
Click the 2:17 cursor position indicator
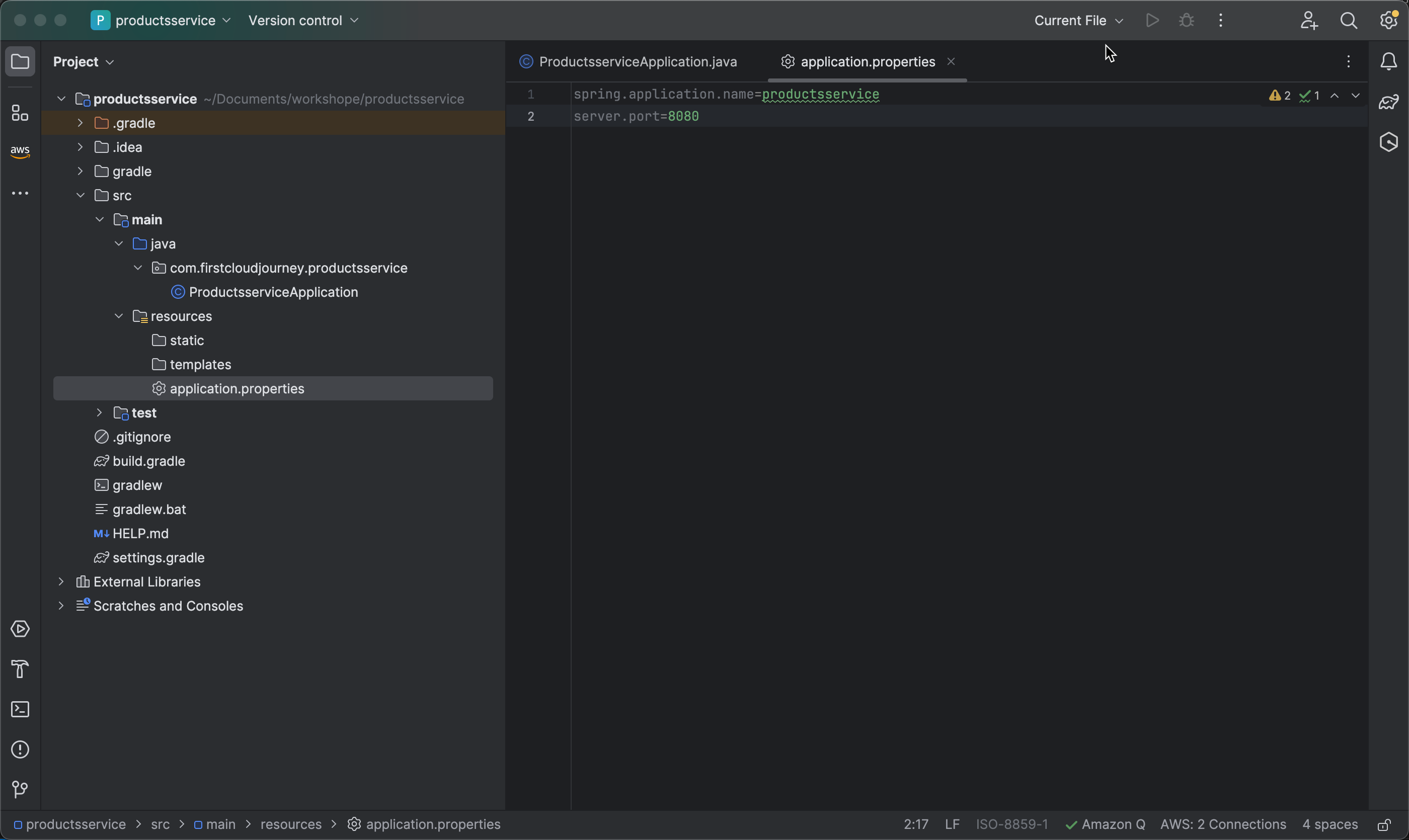tap(916, 825)
